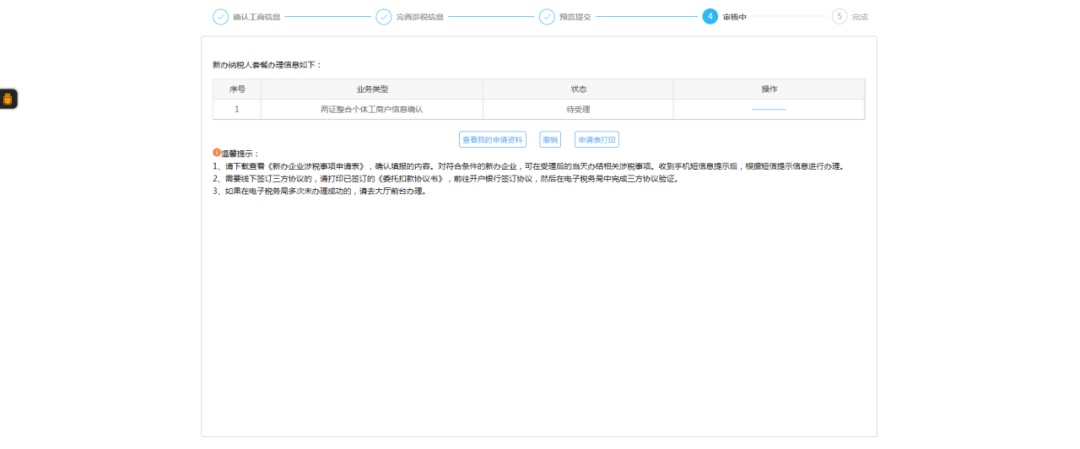Select the 两证整合个体工商户信息确认 row cell
The image size is (1080, 449).
point(371,108)
